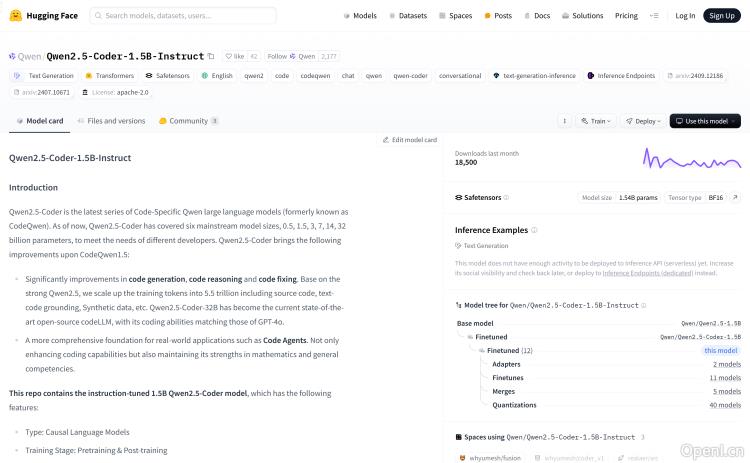Click the Sign Up button

(720, 16)
